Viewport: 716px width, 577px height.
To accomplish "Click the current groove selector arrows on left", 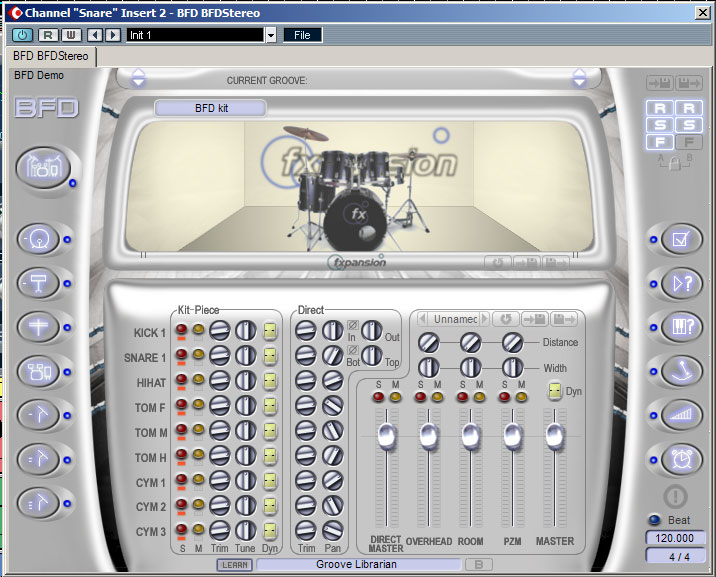I will tap(139, 78).
